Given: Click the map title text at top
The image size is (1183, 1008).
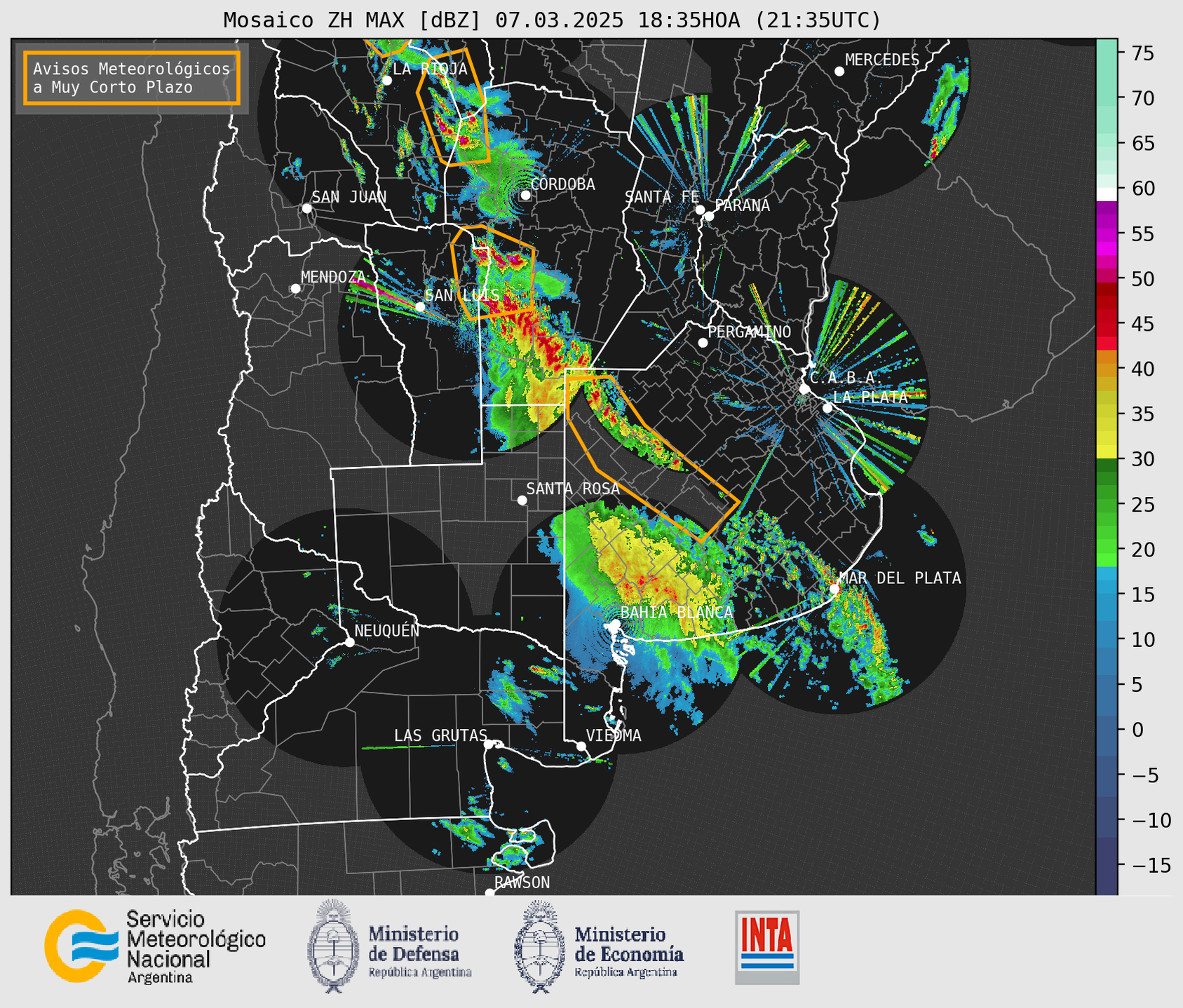Looking at the screenshot, I should (552, 20).
